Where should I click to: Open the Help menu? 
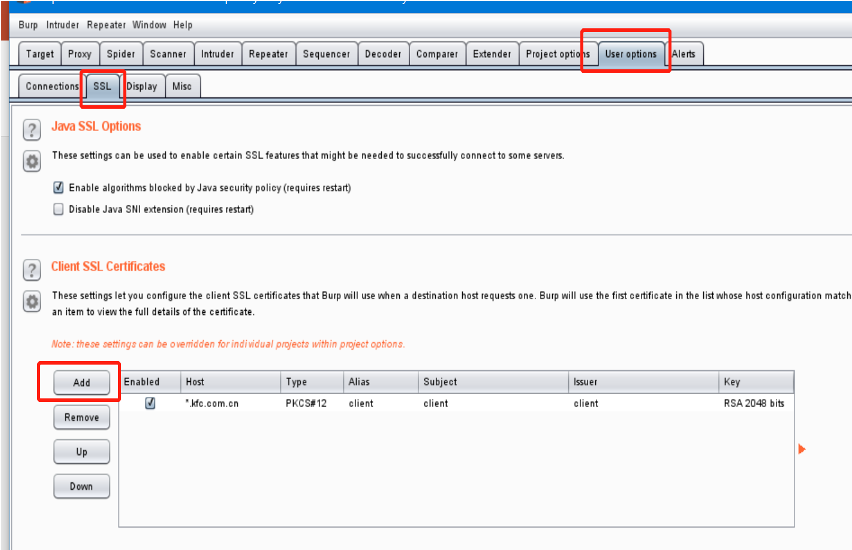[x=183, y=25]
